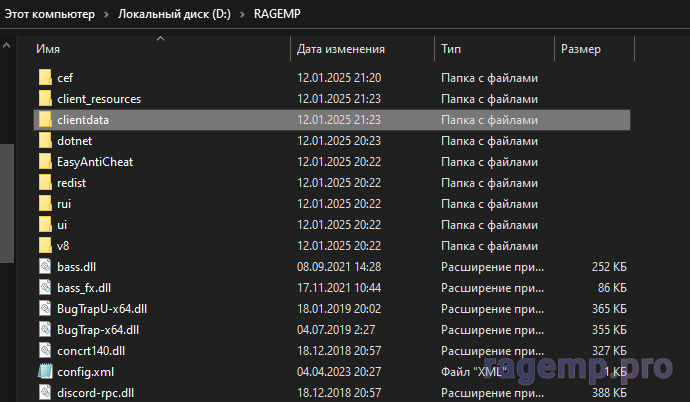
Task: Click the 252 КБ size cell
Action: (x=609, y=267)
